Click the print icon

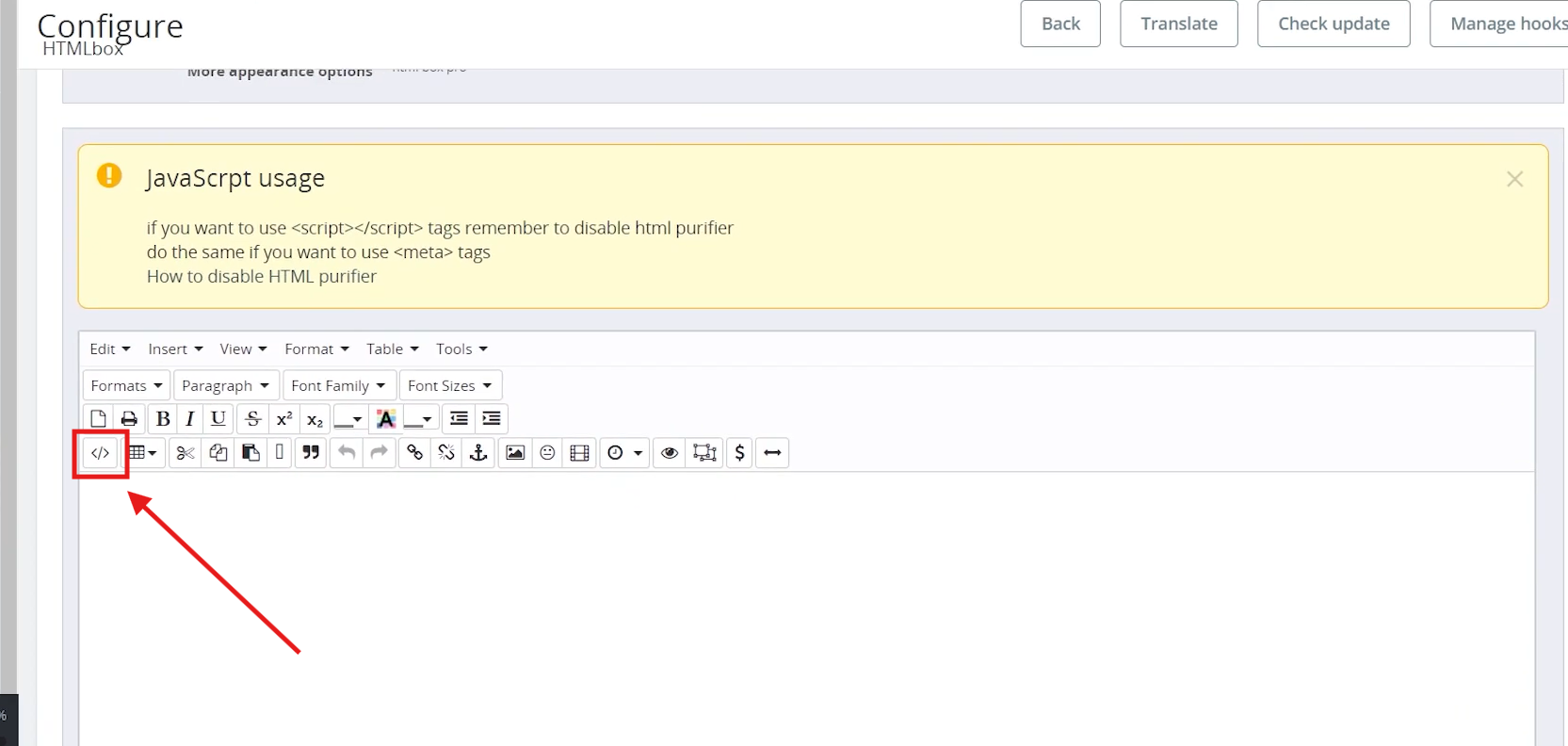point(129,419)
